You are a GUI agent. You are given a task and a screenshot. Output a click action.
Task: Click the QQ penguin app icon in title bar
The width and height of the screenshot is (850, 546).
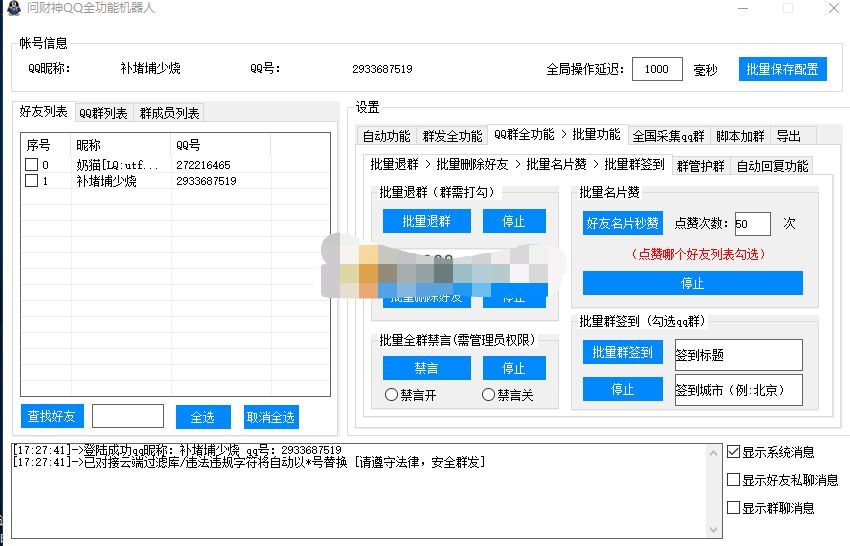(x=14, y=8)
